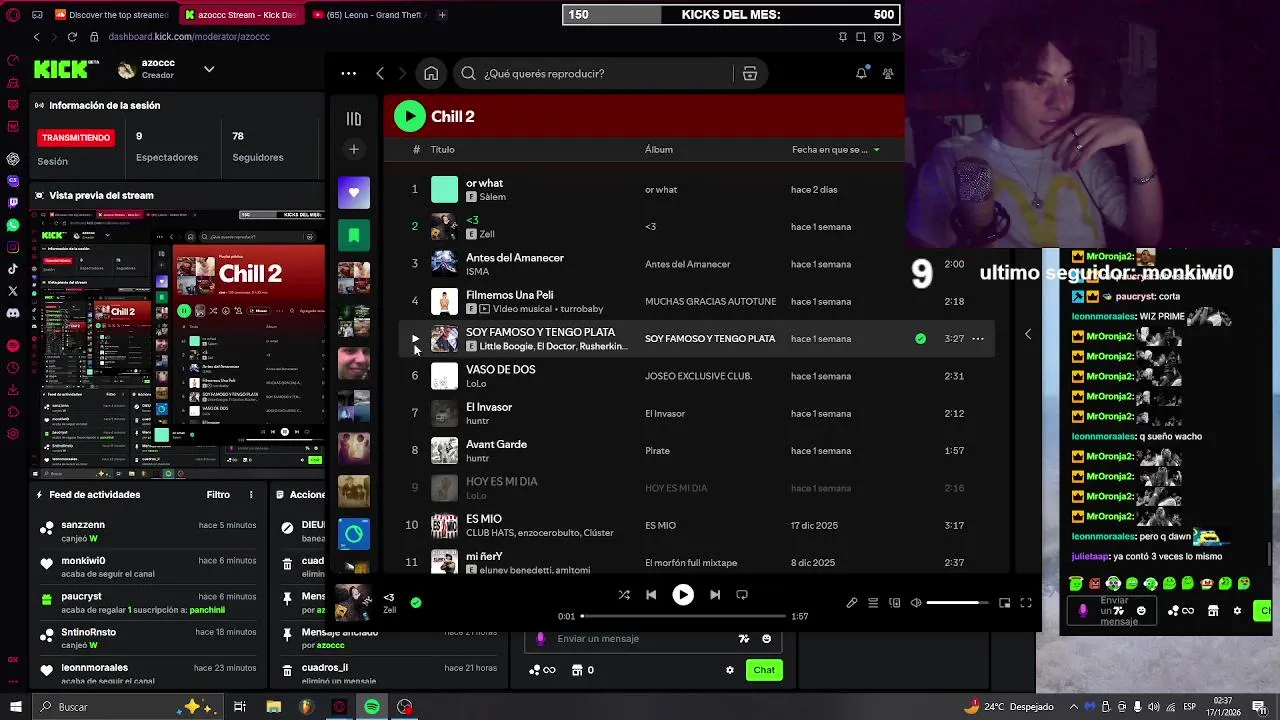
Task: Click the song progress bar
Action: [682, 616]
